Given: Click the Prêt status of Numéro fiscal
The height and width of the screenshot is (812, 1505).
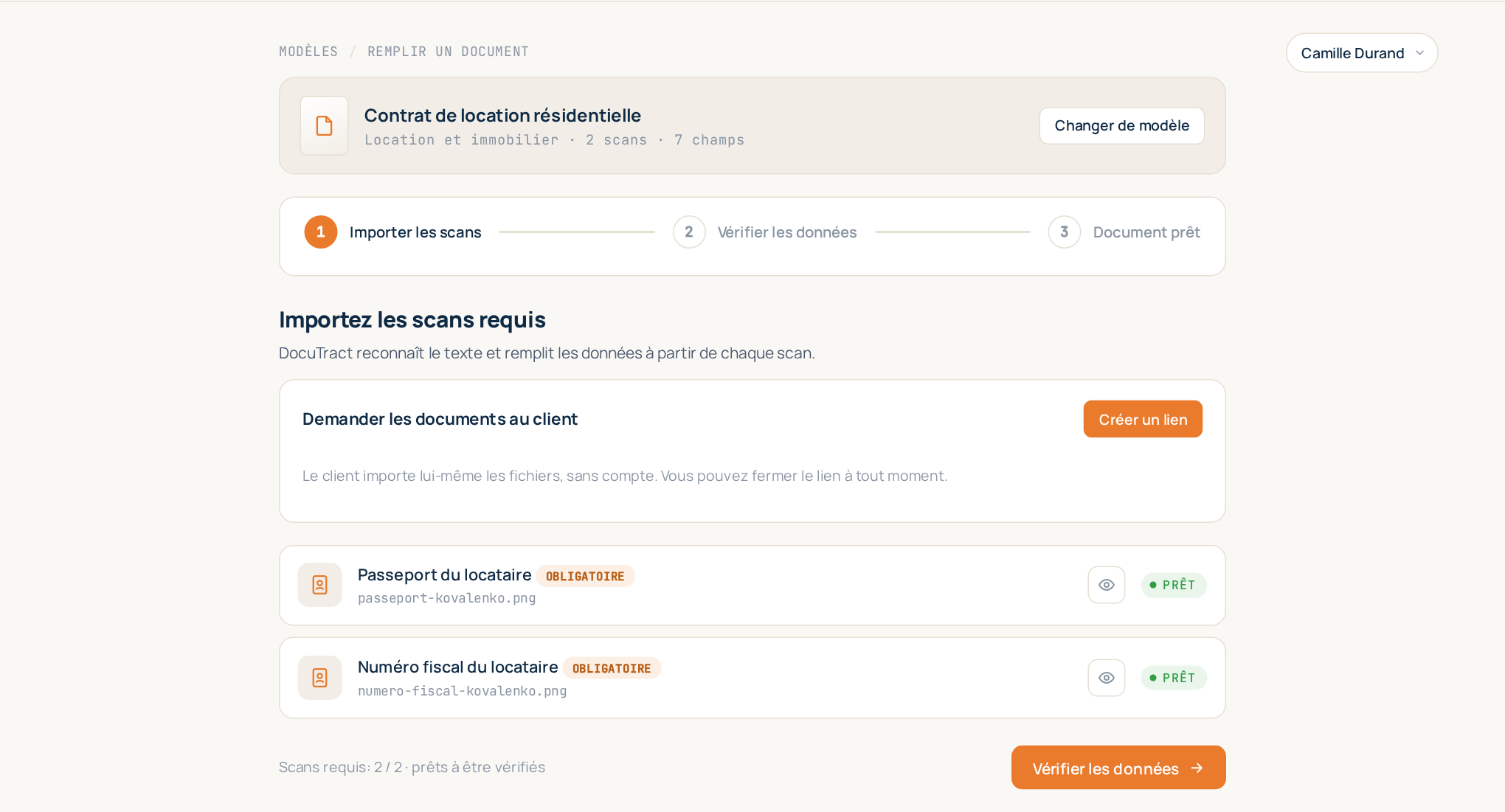Looking at the screenshot, I should click(1173, 678).
